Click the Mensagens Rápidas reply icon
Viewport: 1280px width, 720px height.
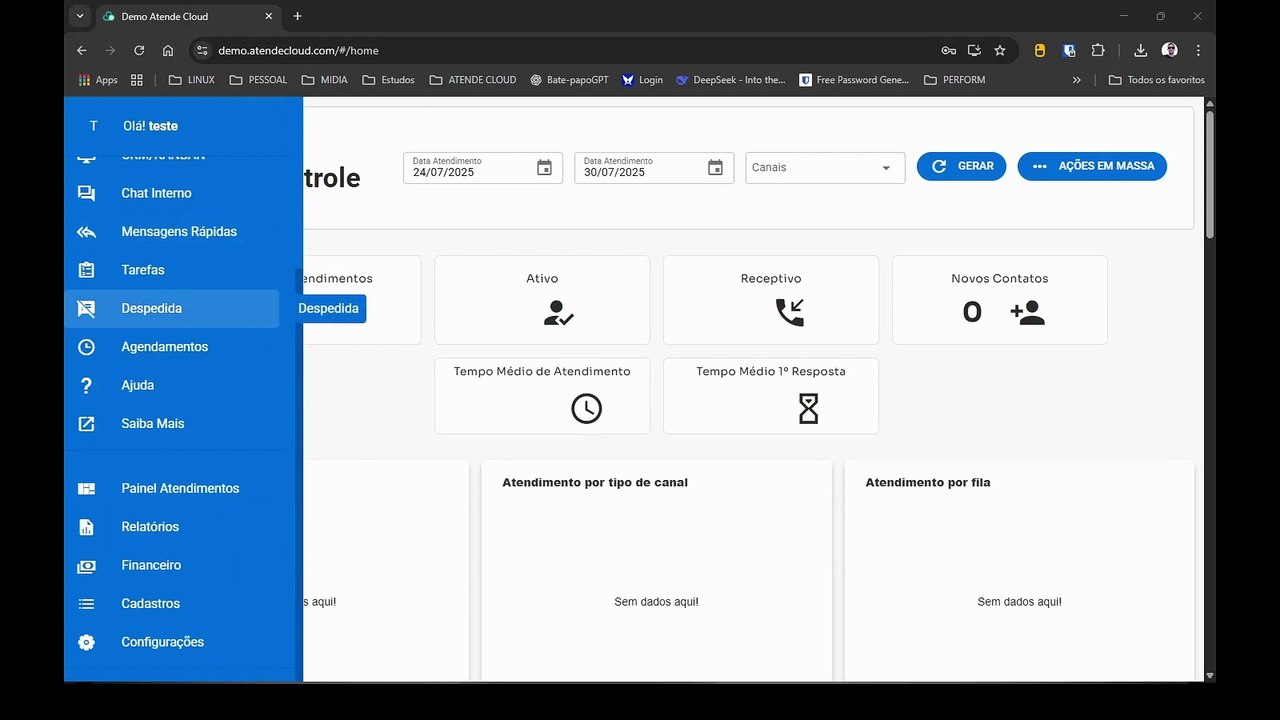coord(87,232)
